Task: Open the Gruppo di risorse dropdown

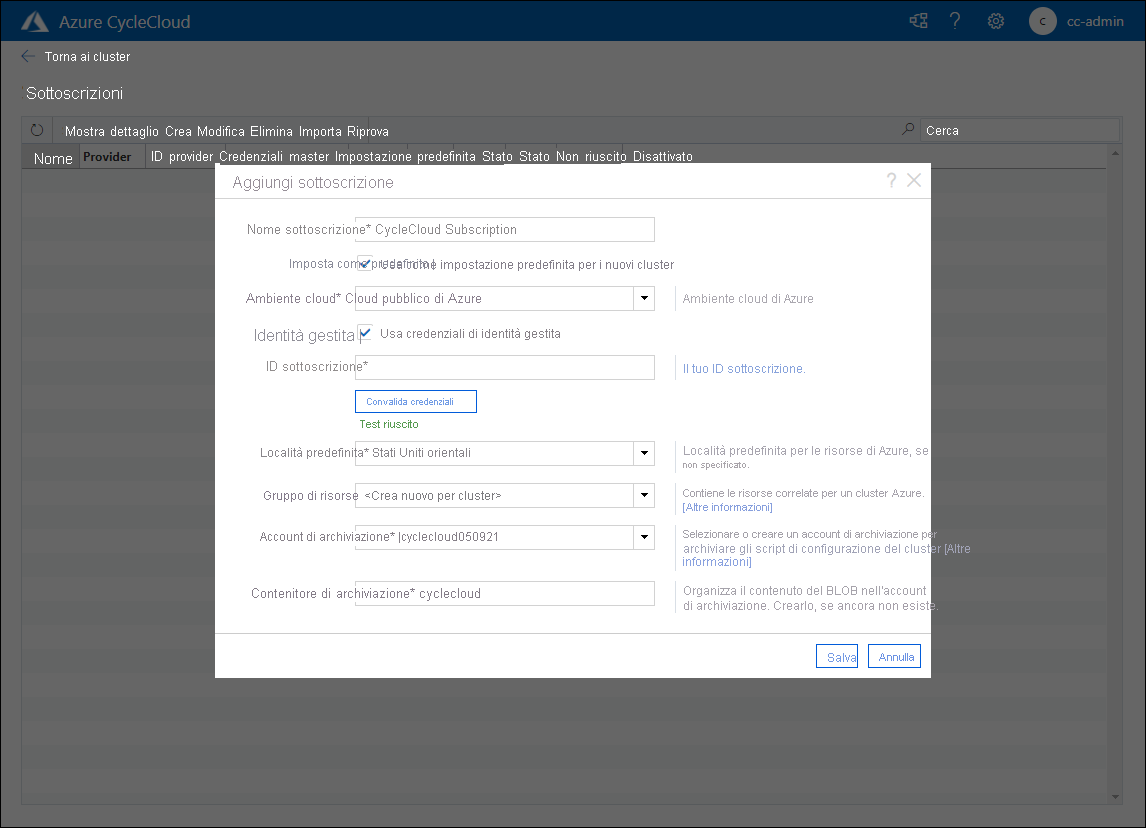Action: pyautogui.click(x=644, y=495)
